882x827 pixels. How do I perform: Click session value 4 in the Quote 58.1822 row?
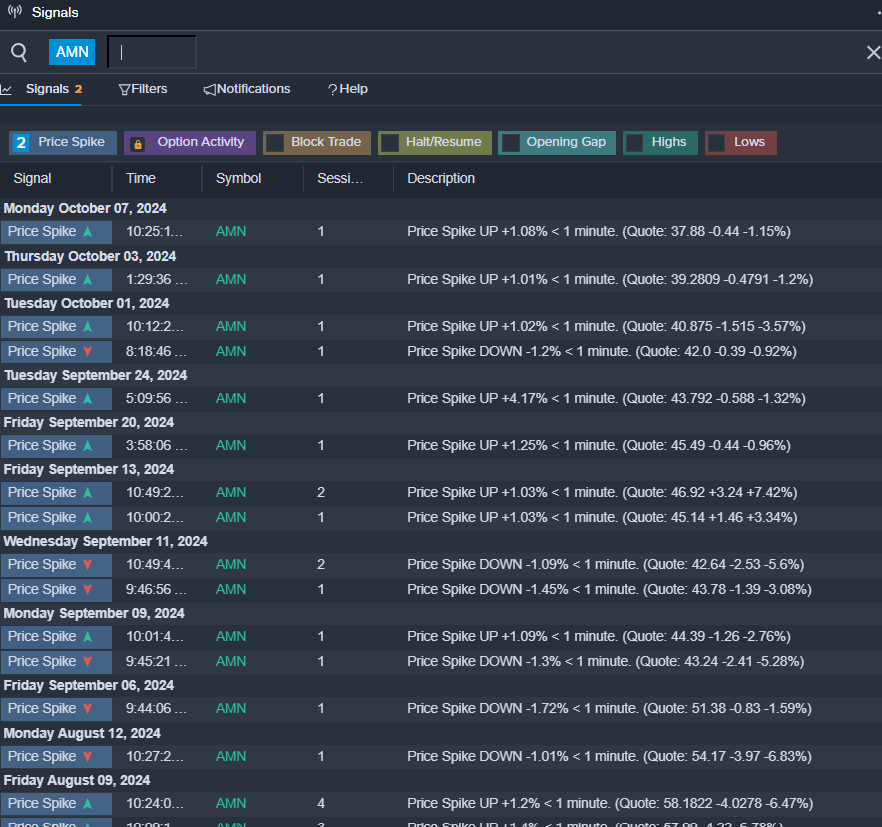[321, 804]
